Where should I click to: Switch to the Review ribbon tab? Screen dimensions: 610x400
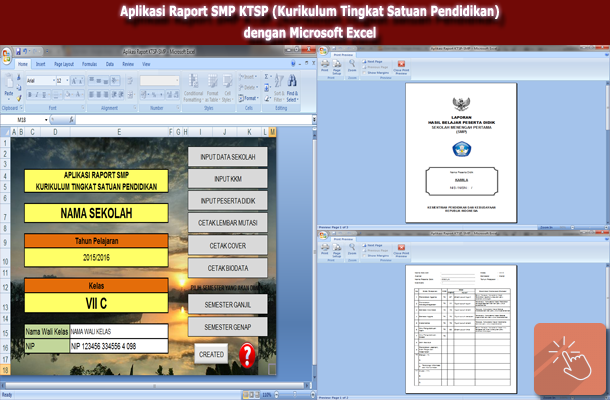click(x=128, y=64)
